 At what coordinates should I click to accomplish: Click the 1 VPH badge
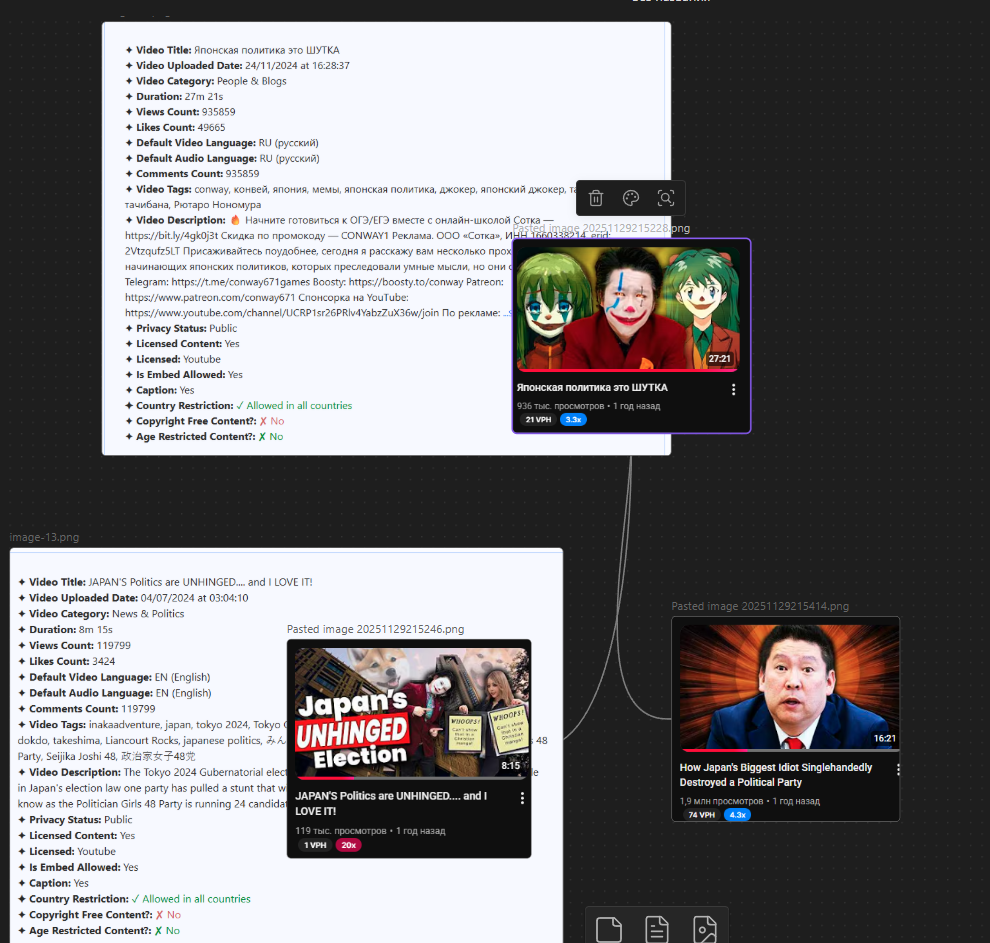click(315, 845)
